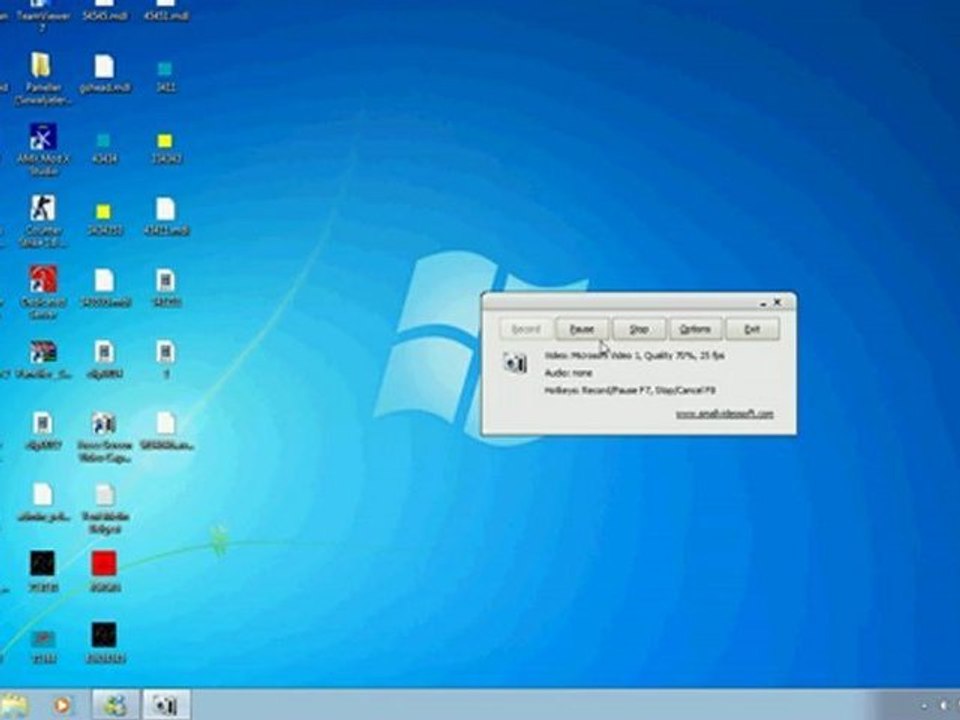Select the Free Screen Video Capture desktop shortcut
Viewport: 960px width, 720px height.
[x=104, y=437]
